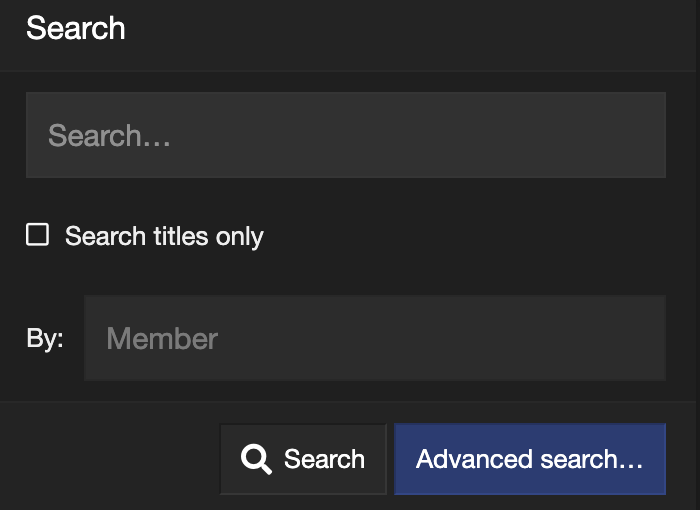Hit the search icon beside Search text

pos(257,460)
